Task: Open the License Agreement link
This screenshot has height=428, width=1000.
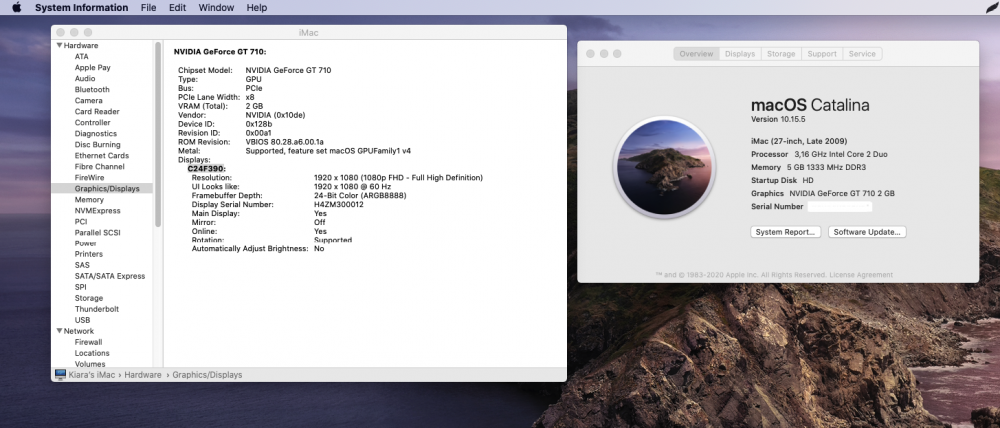Action: coord(861,275)
